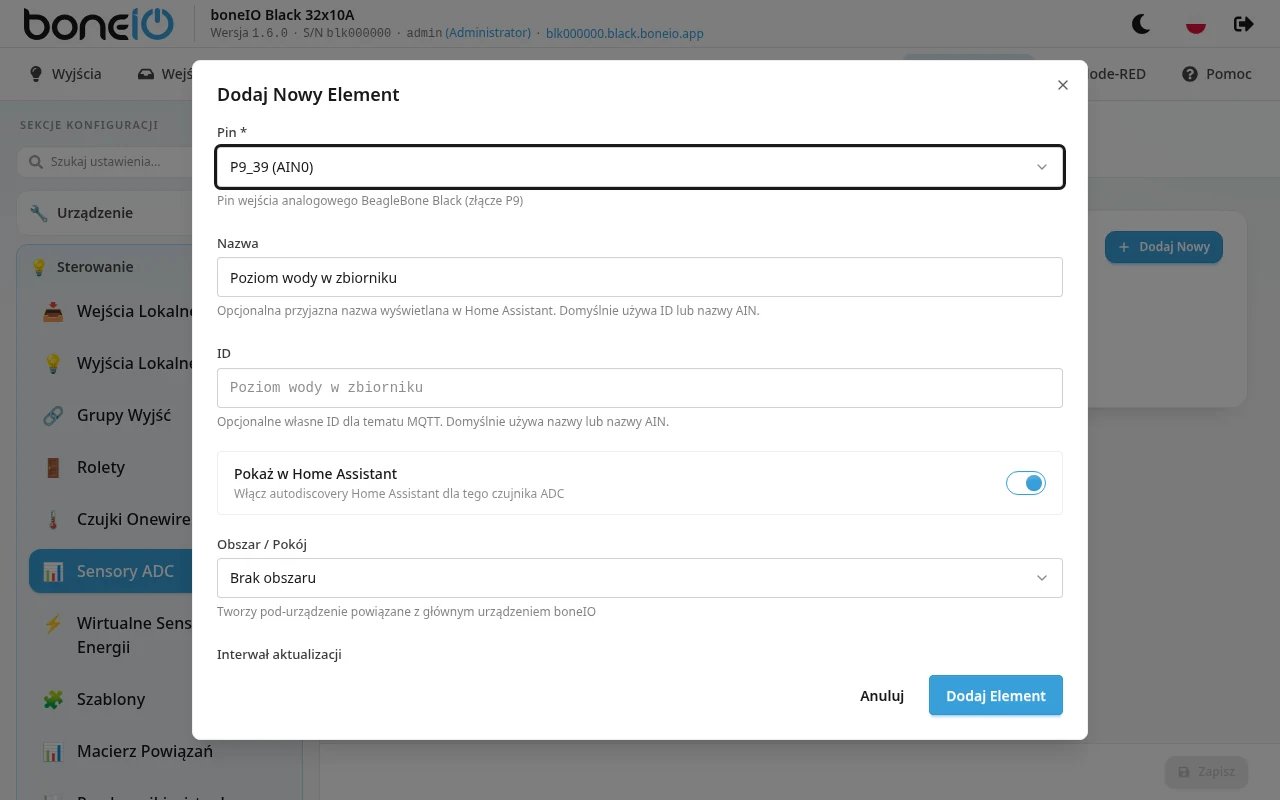
Task: Open the Pin dropdown P9_39 (AIN0)
Action: (x=640, y=167)
